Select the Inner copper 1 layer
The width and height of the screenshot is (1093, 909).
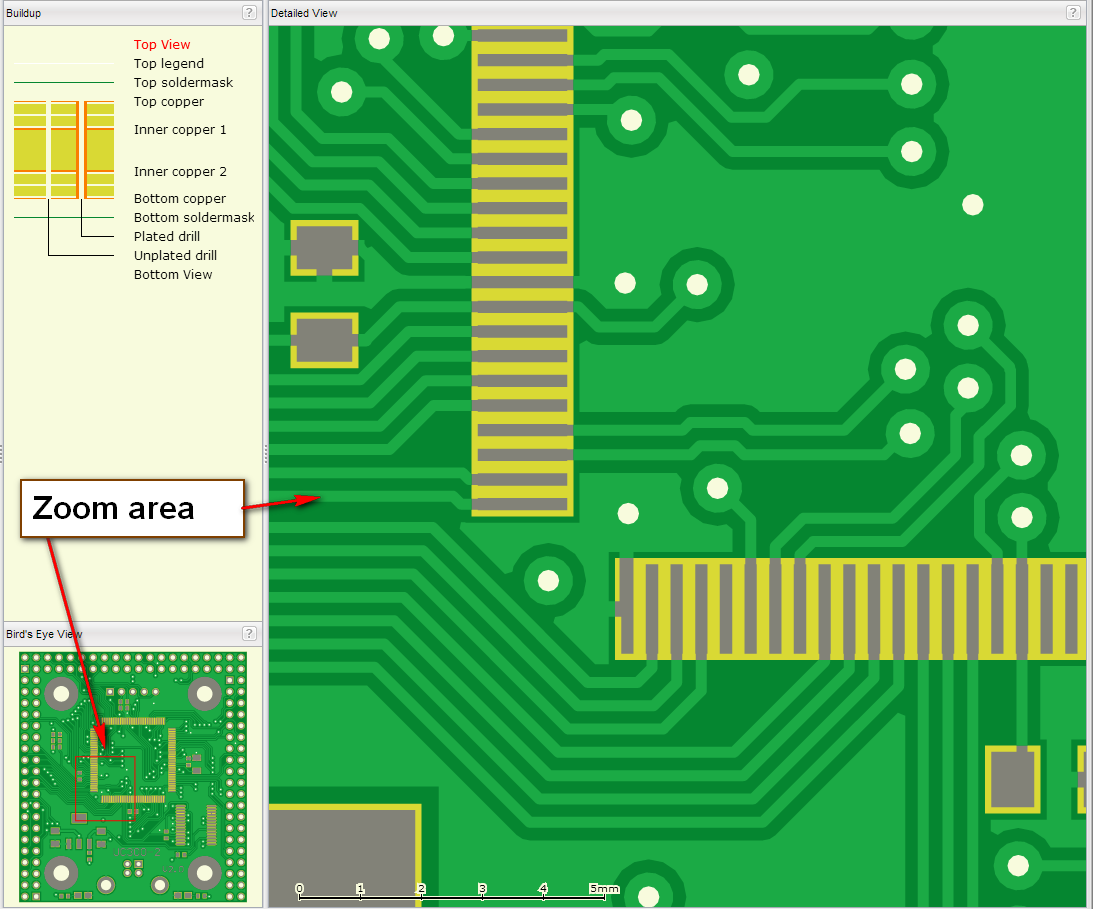click(180, 130)
